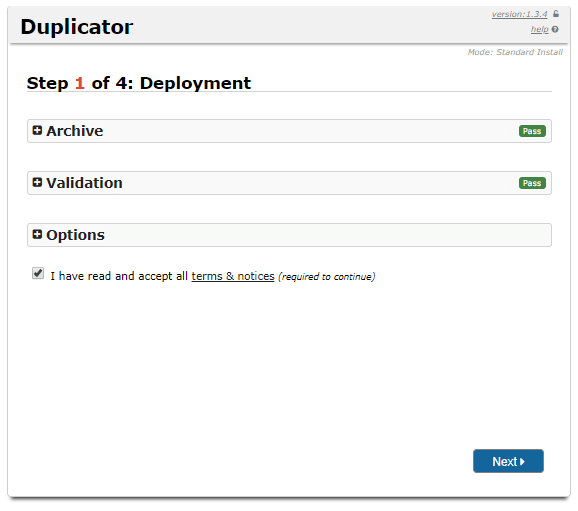578x511 pixels.
Task: Click the Options section title text
Action: (76, 235)
